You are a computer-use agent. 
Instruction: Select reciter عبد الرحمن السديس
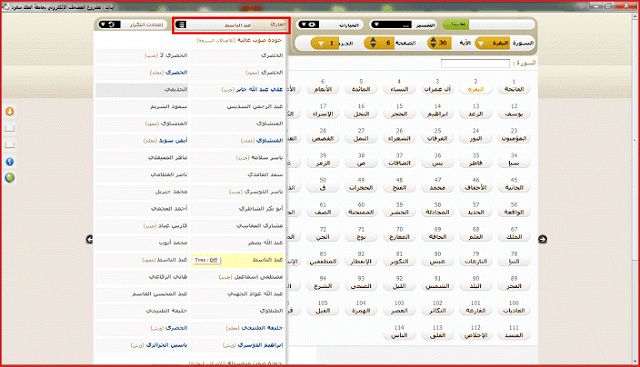[x=238, y=107]
